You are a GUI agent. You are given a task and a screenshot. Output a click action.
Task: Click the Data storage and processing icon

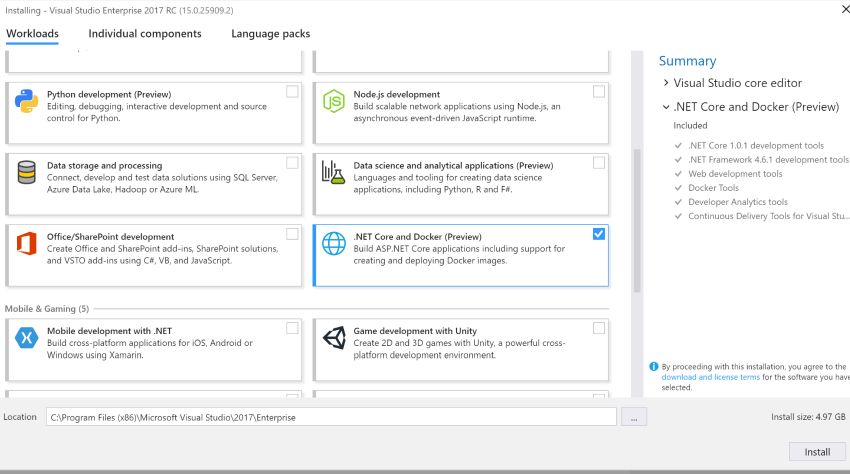click(26, 172)
